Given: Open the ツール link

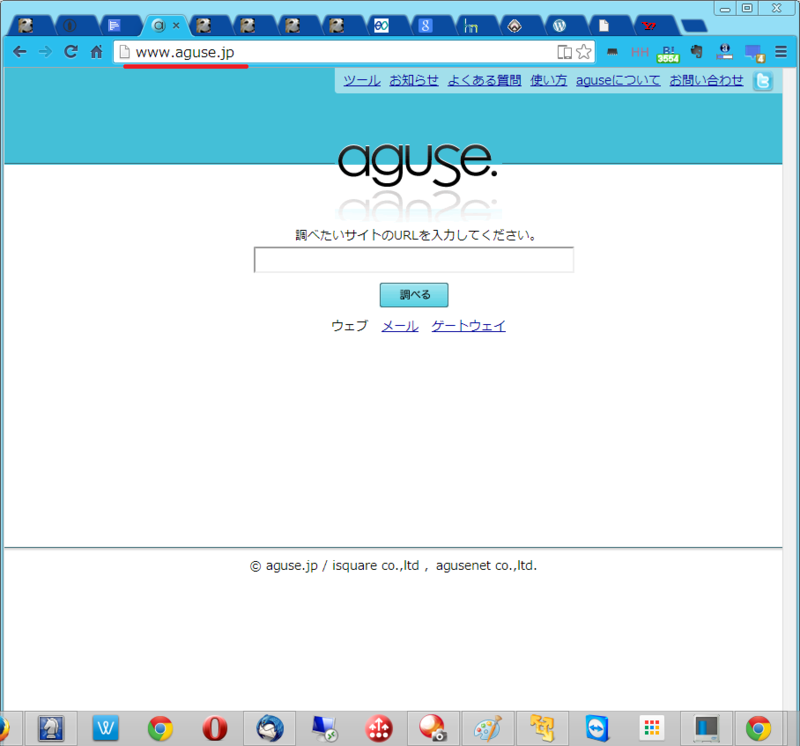Looking at the screenshot, I should [x=362, y=80].
